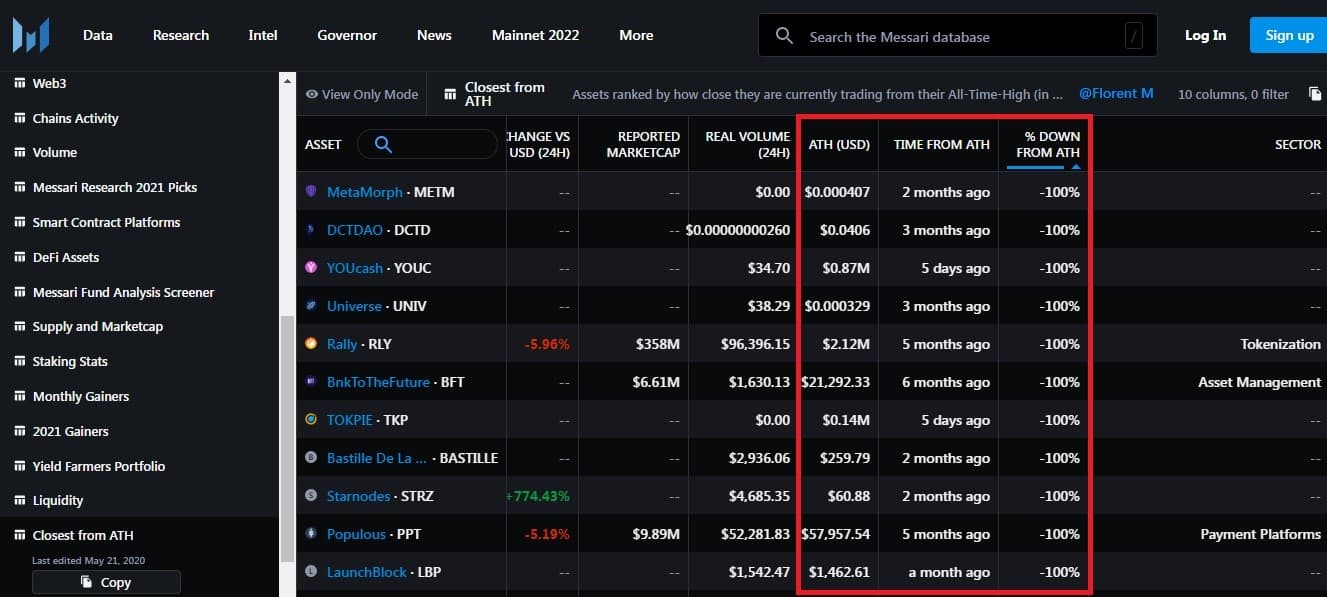Open the MetaMorph asset link

365,192
